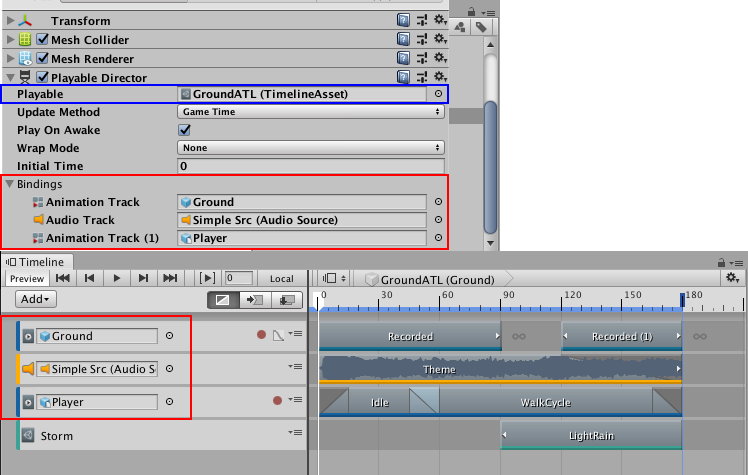The height and width of the screenshot is (475, 748).
Task: Go to the end of the timeline
Action: point(170,278)
